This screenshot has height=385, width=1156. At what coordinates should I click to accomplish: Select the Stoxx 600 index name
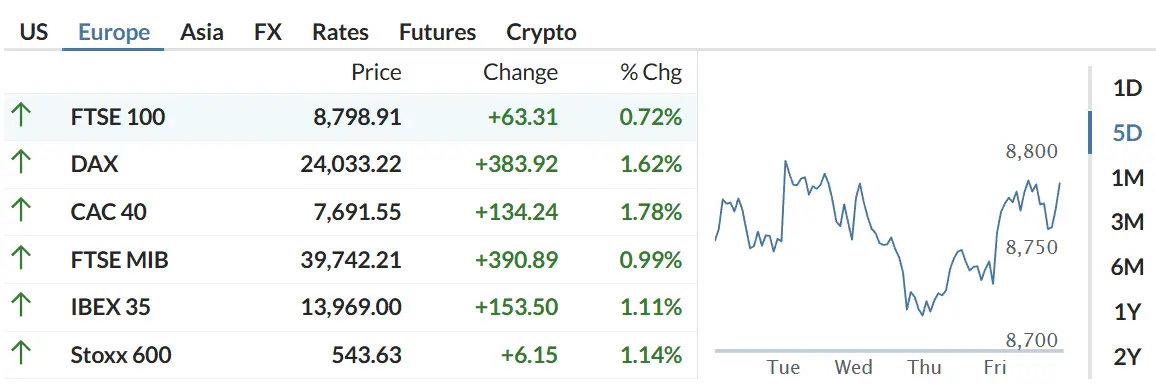[121, 355]
